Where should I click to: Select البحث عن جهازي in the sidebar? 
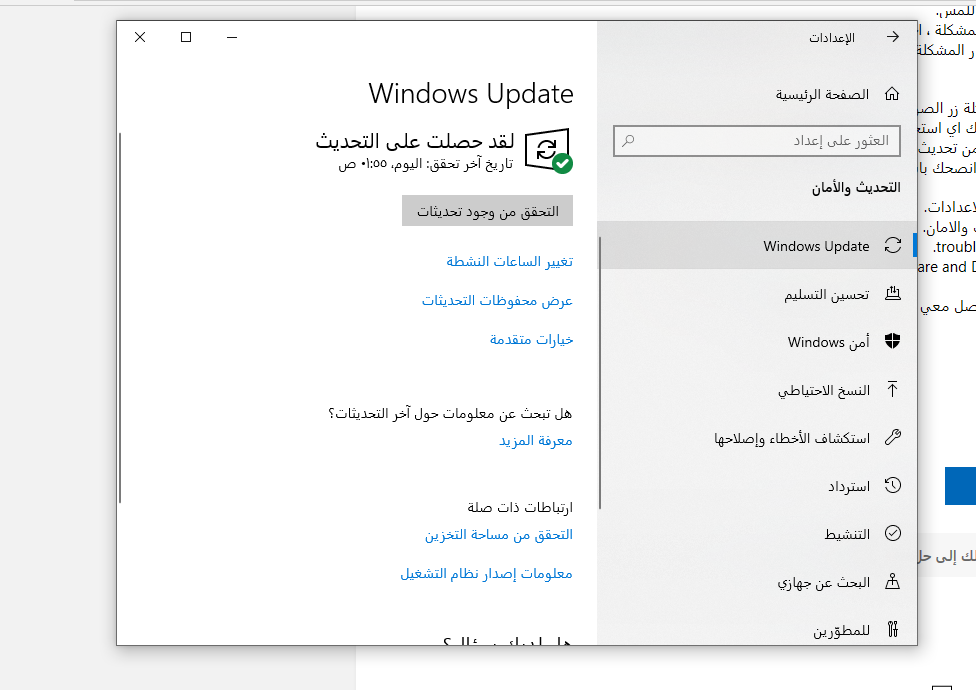pos(758,582)
